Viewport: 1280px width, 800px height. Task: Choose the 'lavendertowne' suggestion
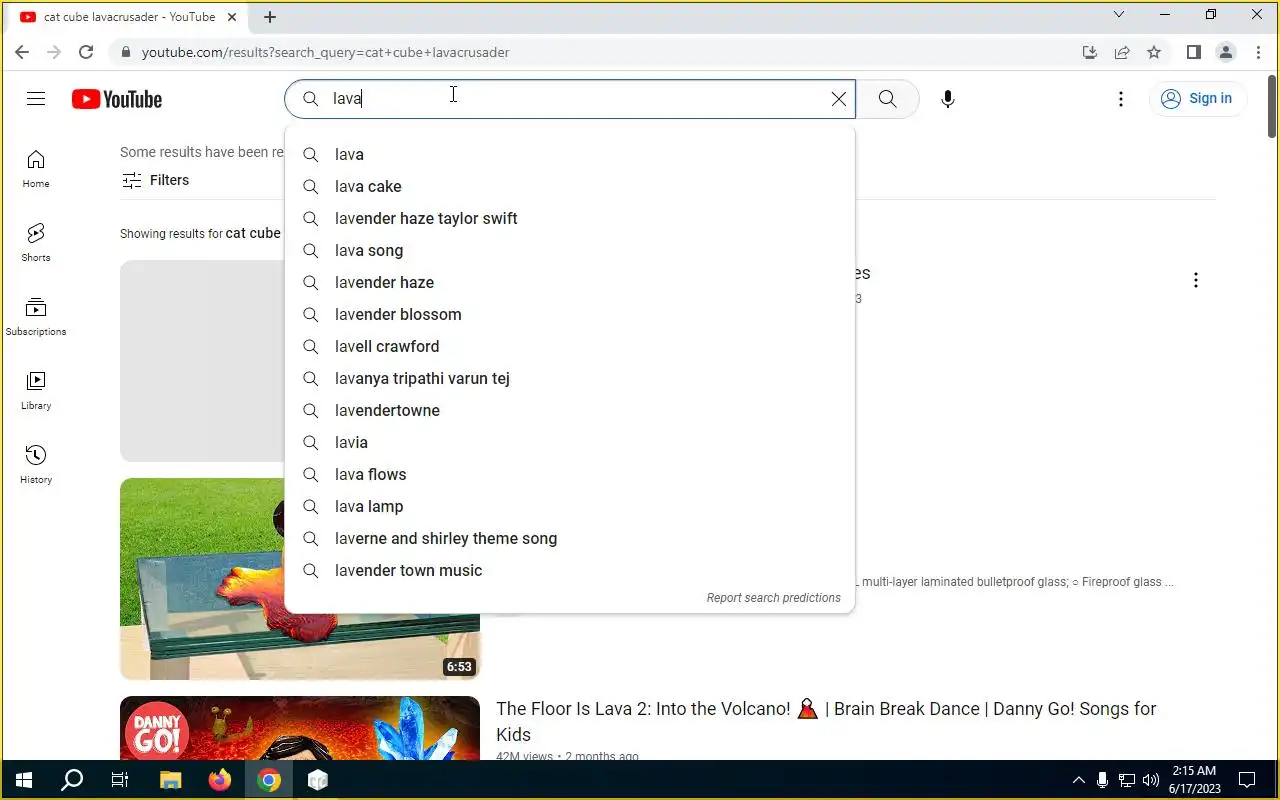[x=570, y=410]
